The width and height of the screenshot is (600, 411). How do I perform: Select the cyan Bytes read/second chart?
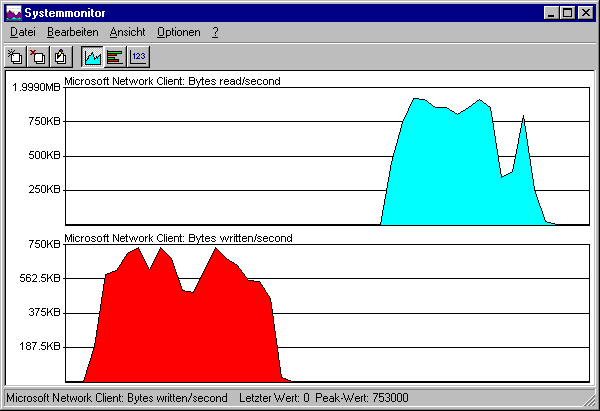327,156
